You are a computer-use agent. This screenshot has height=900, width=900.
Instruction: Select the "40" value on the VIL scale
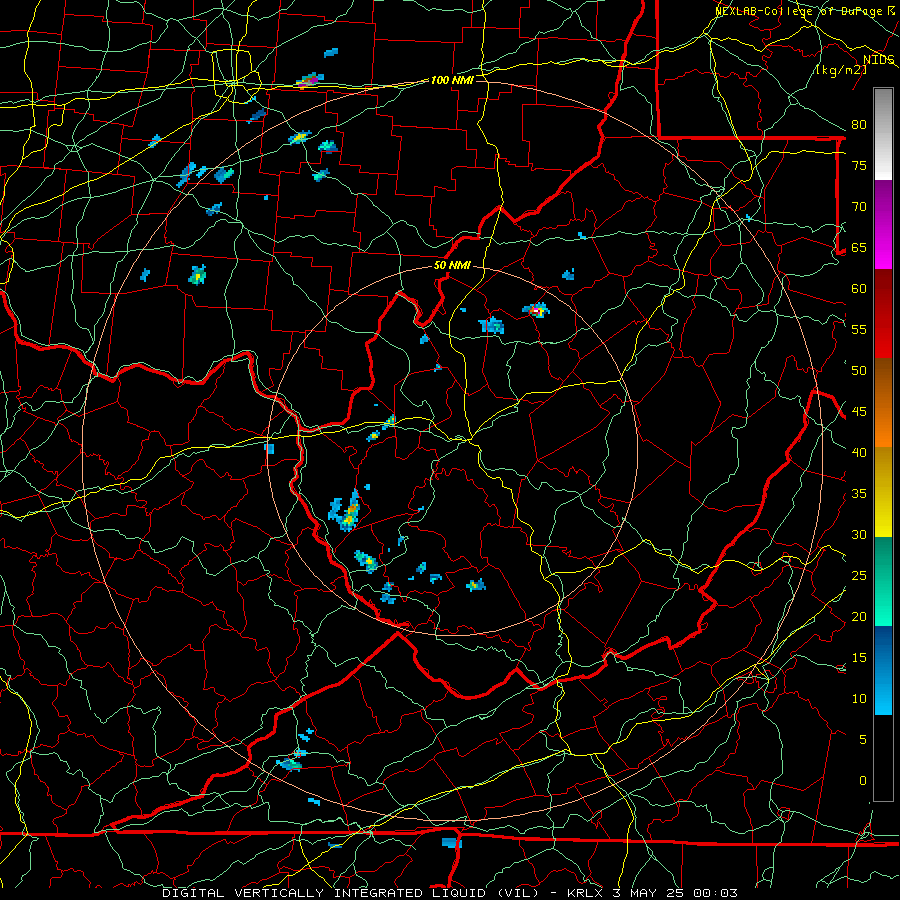pyautogui.click(x=859, y=453)
